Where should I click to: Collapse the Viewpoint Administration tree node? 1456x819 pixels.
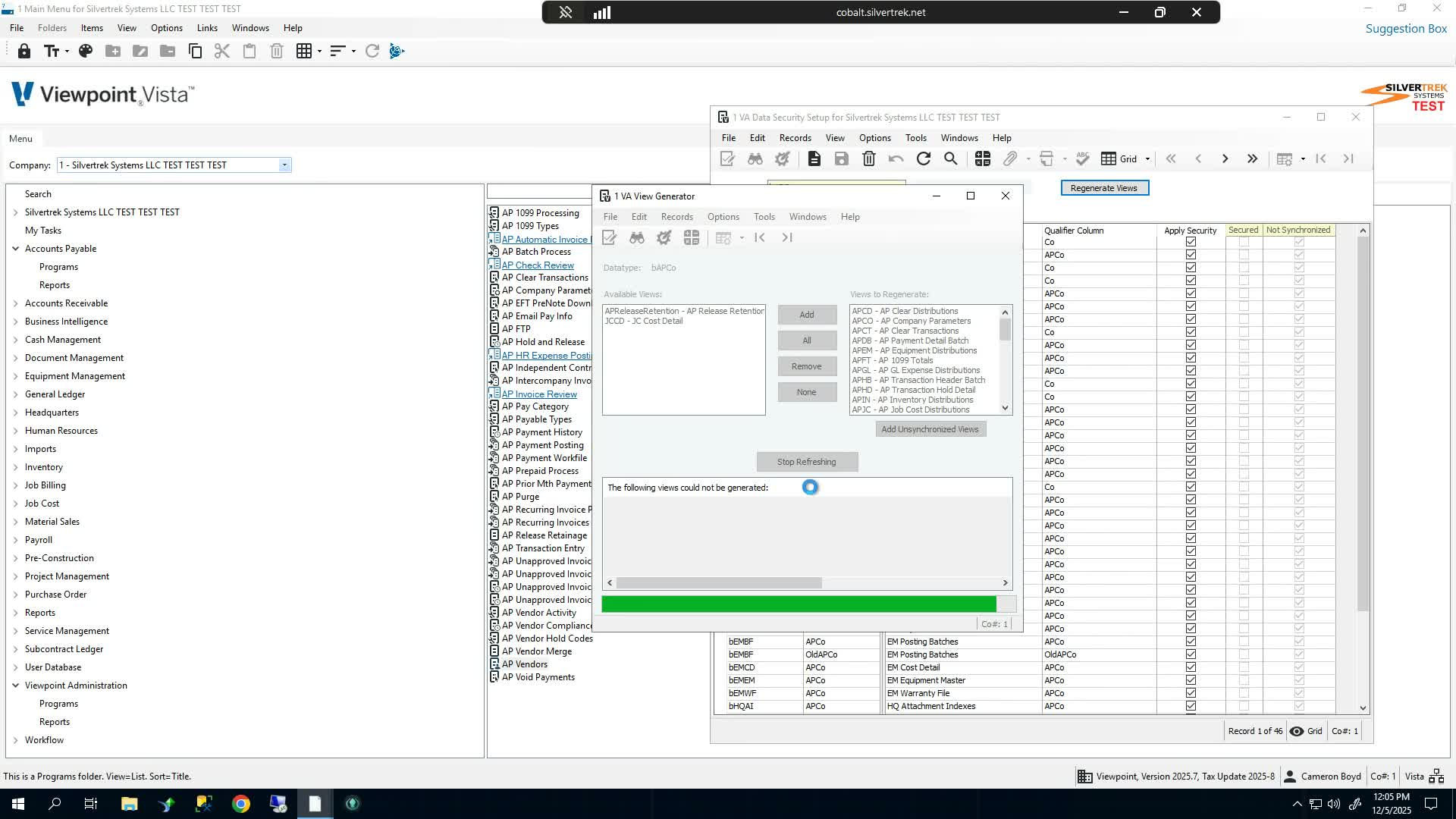pos(15,686)
